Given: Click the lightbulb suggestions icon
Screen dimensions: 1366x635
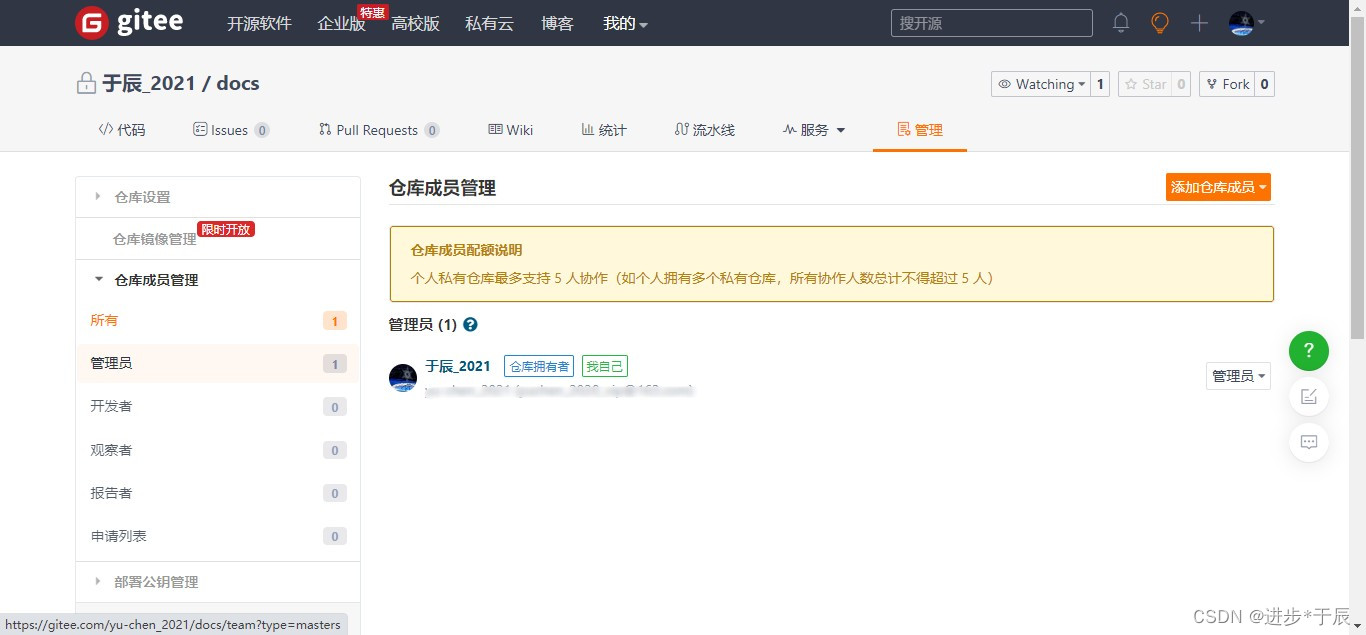Looking at the screenshot, I should tap(1159, 22).
